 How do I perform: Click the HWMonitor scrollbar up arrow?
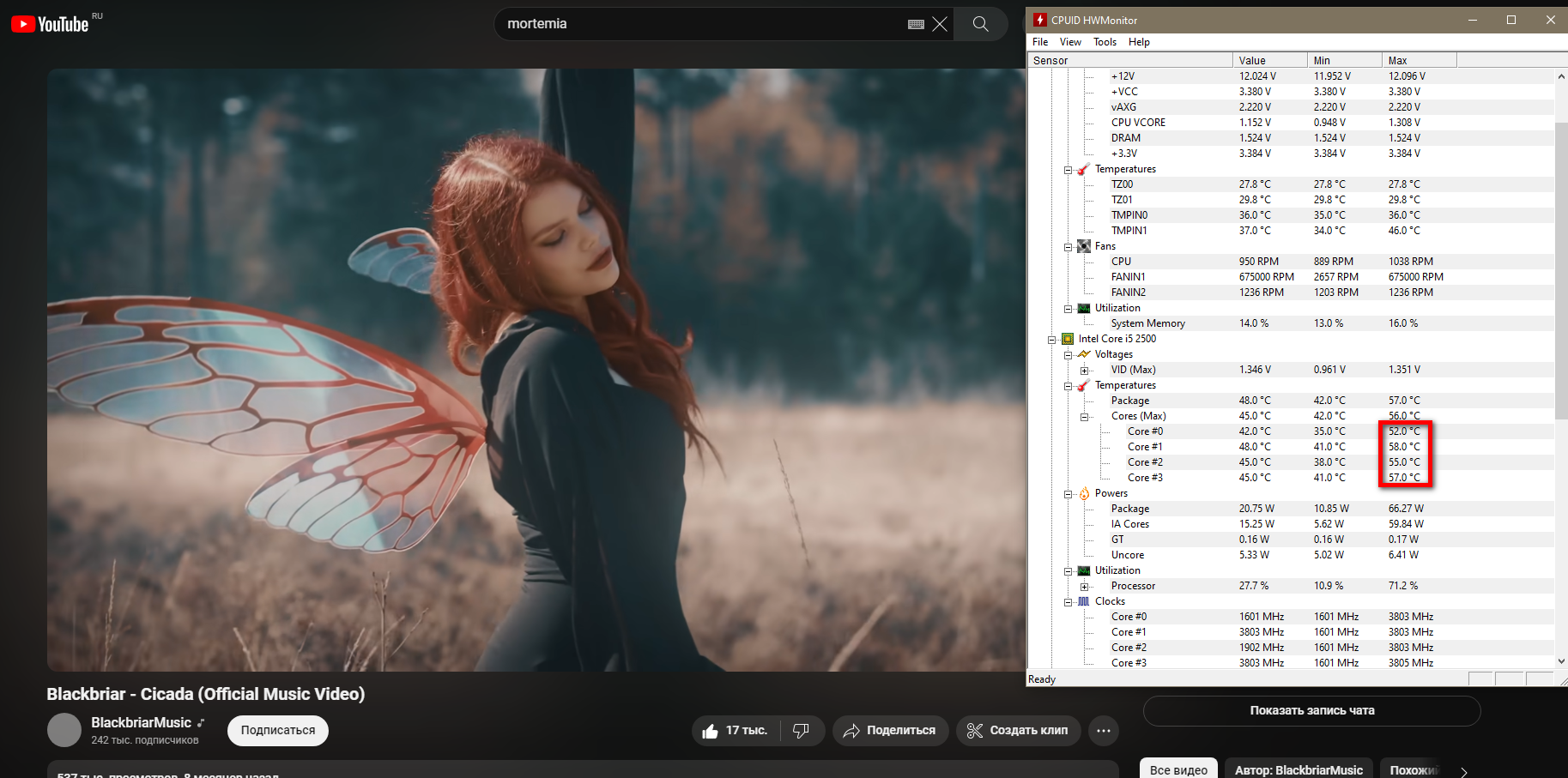(1561, 76)
